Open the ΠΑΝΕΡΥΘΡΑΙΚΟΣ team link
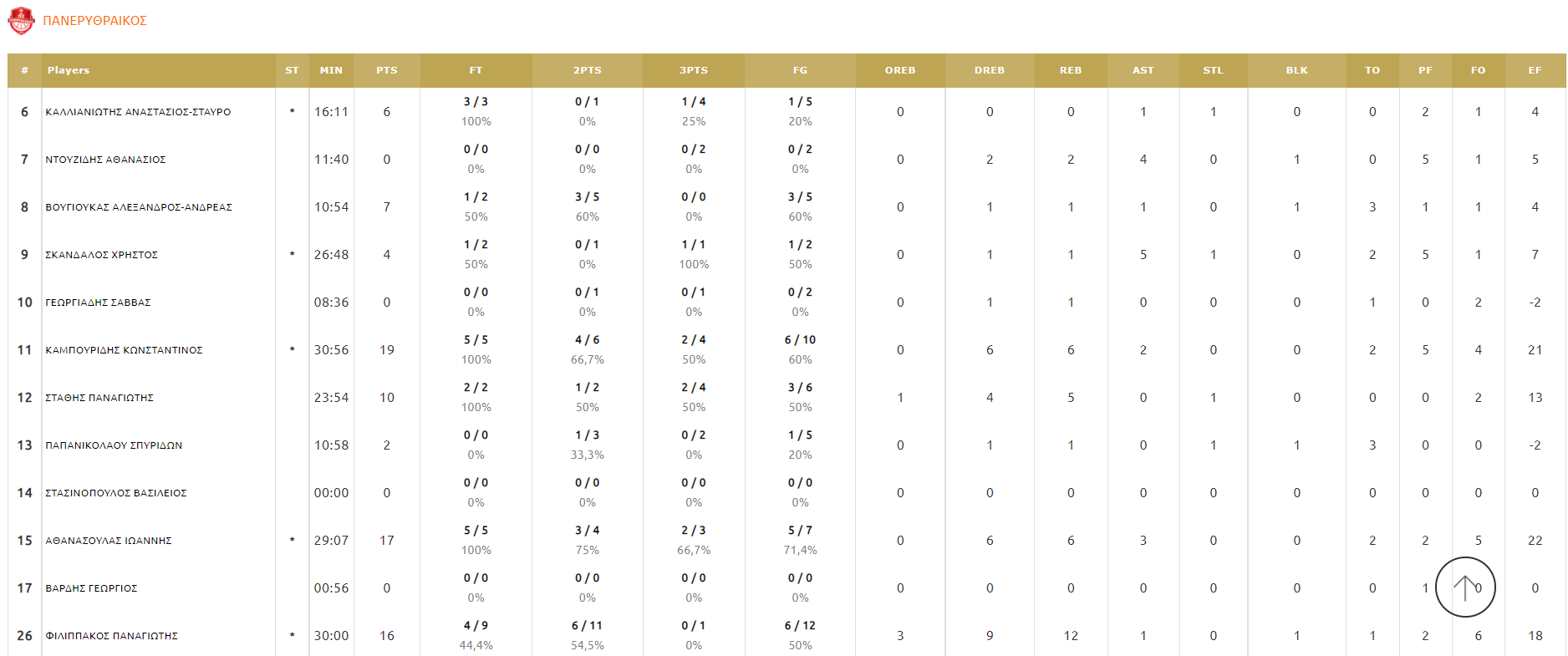Viewport: 1568px width, 656px height. point(94,20)
